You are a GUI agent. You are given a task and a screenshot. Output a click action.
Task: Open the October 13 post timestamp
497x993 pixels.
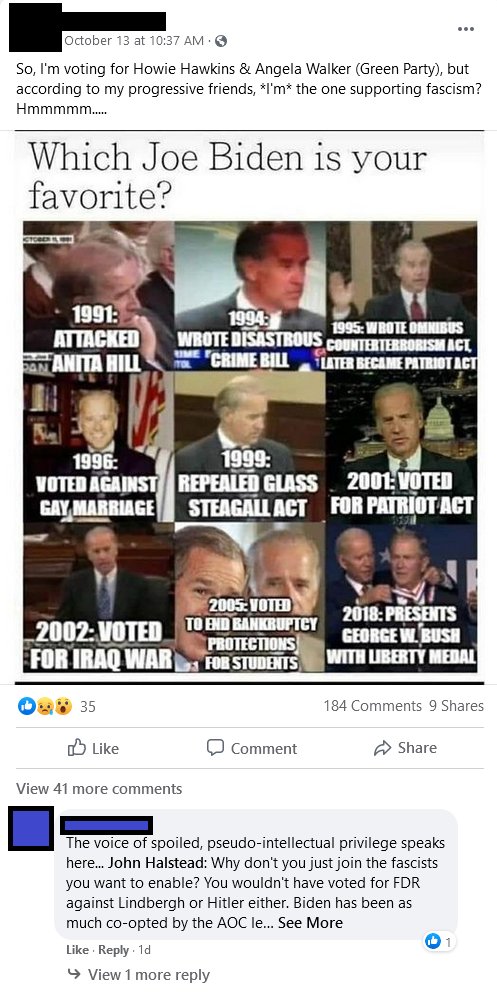coord(134,41)
